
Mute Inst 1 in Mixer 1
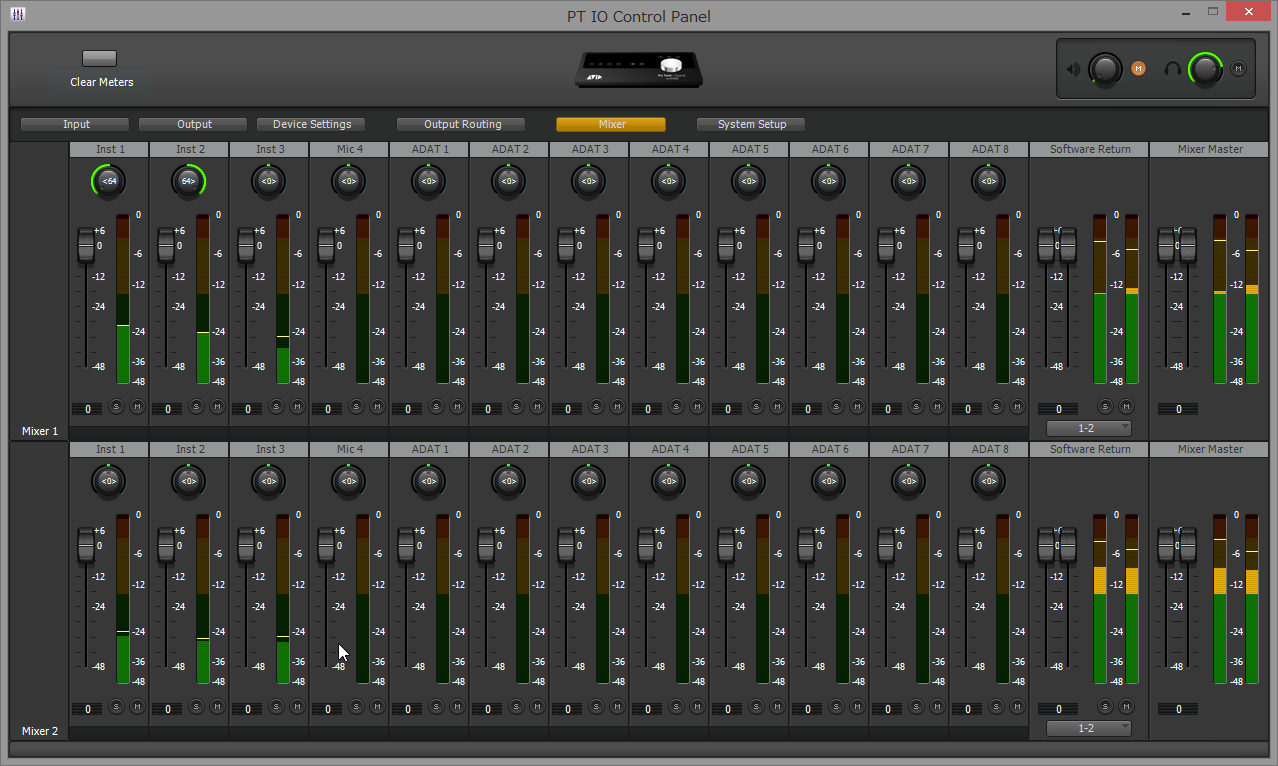coord(137,406)
